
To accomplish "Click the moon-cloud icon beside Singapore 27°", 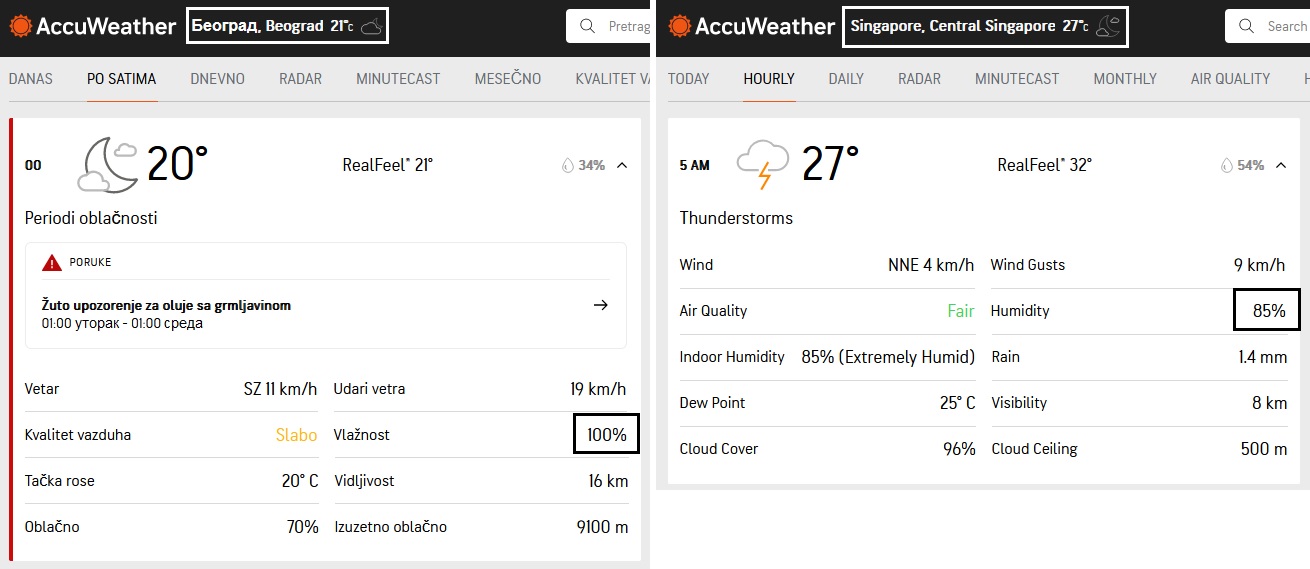I will click(1108, 27).
